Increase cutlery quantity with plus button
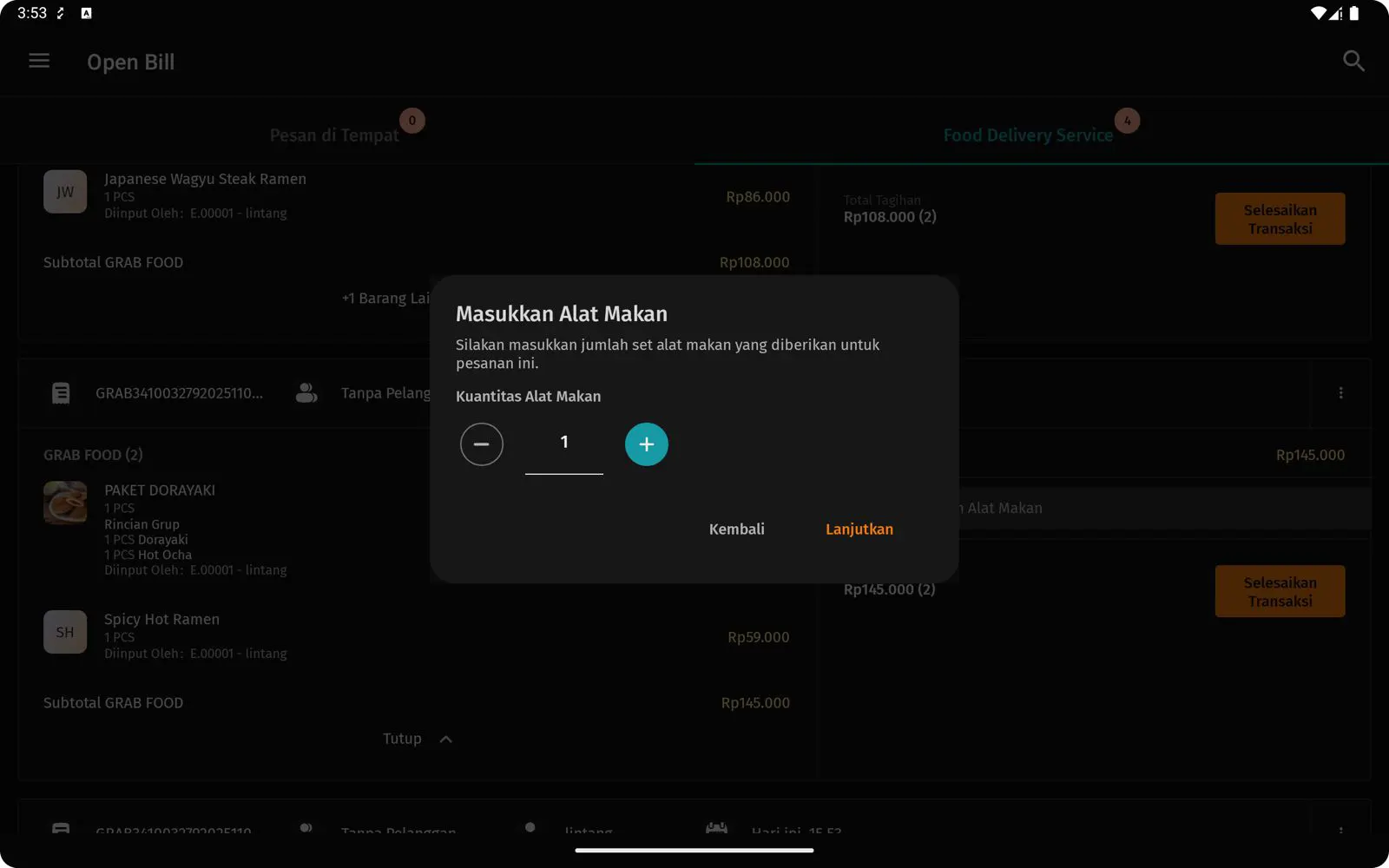Screen dimensions: 1389x868 (x=646, y=444)
